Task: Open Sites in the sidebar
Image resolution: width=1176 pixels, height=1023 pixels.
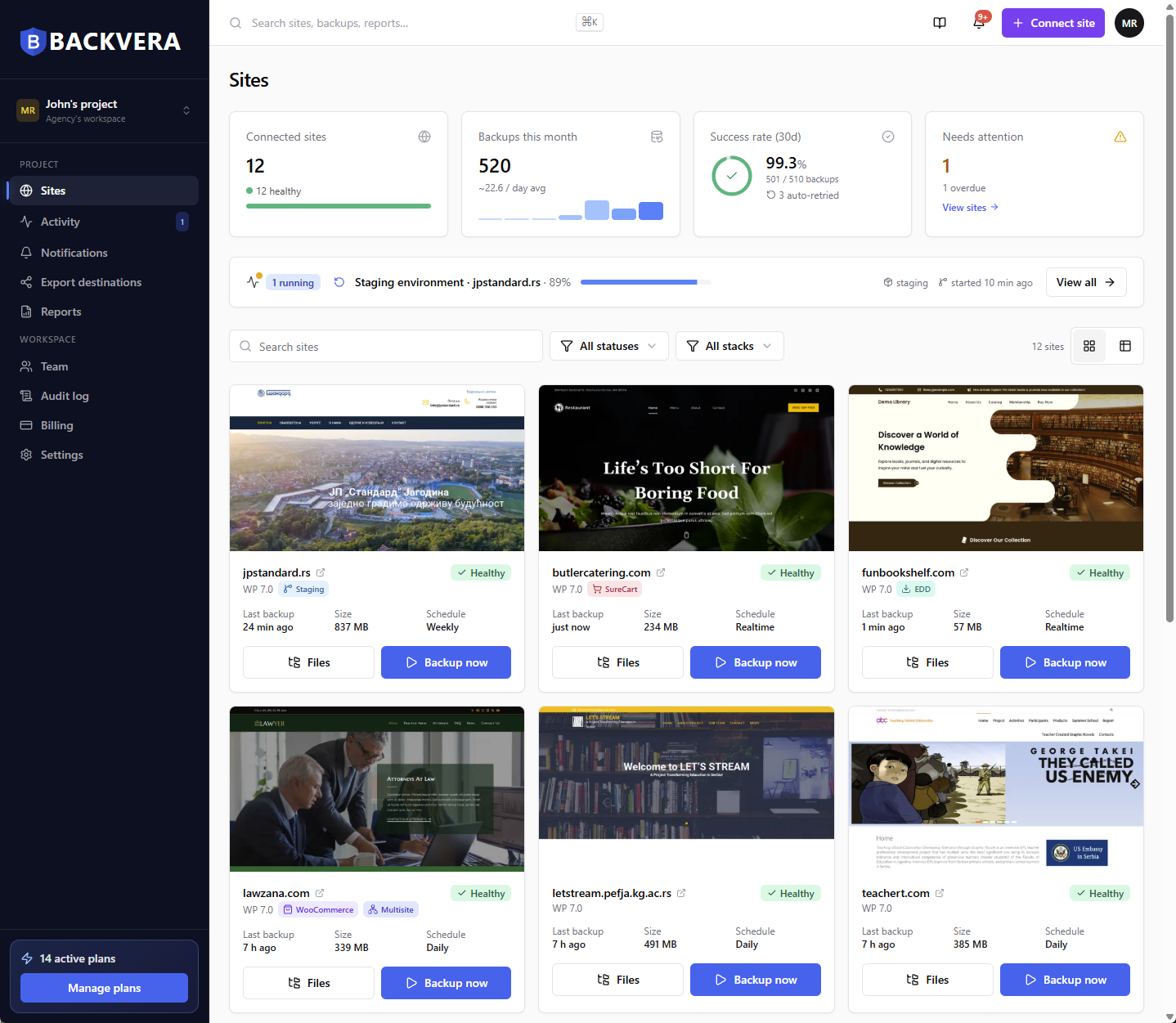Action: (x=103, y=191)
